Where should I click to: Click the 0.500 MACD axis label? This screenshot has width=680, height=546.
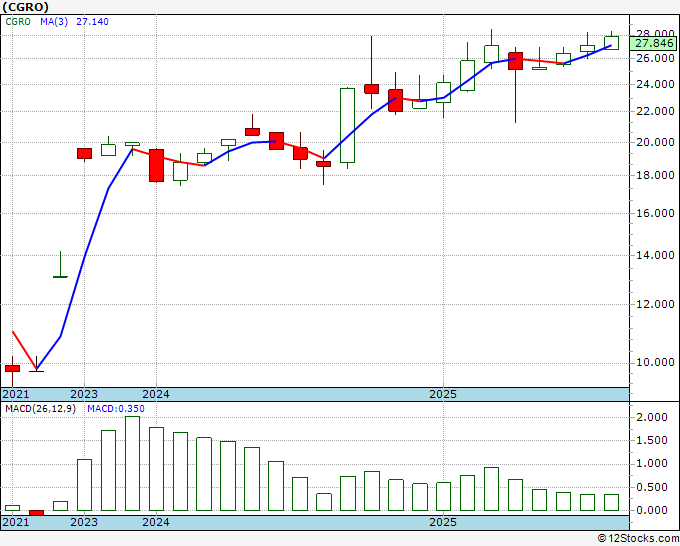point(652,487)
